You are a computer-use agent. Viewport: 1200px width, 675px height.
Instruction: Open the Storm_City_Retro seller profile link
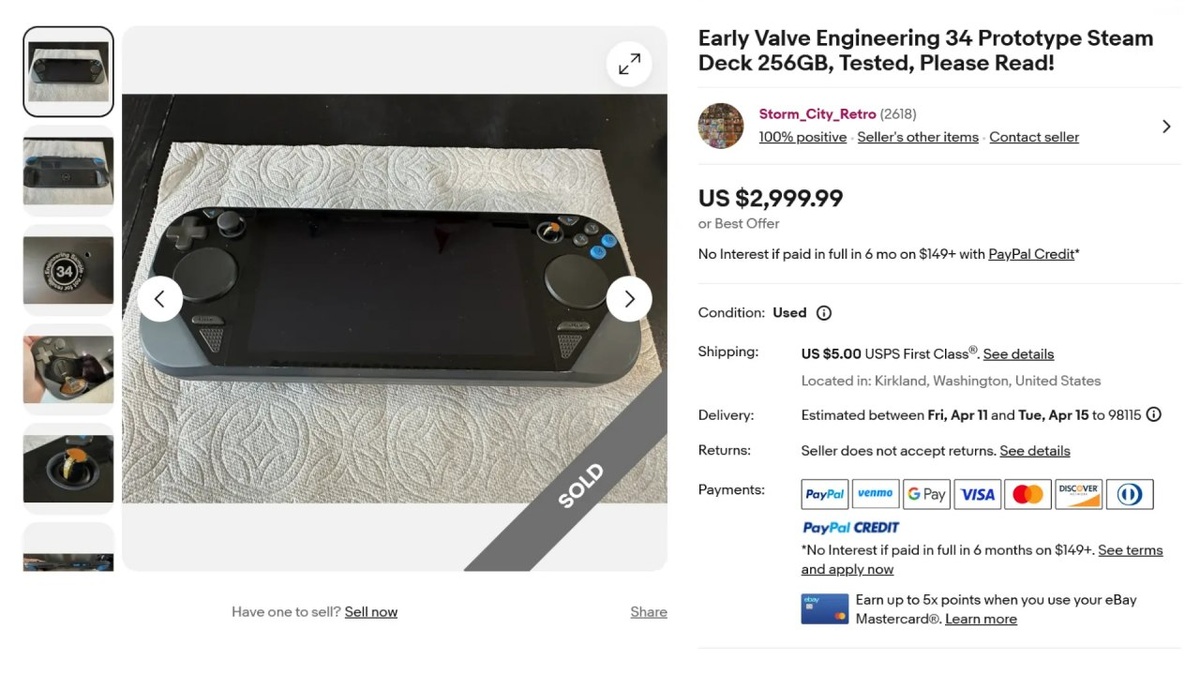817,114
